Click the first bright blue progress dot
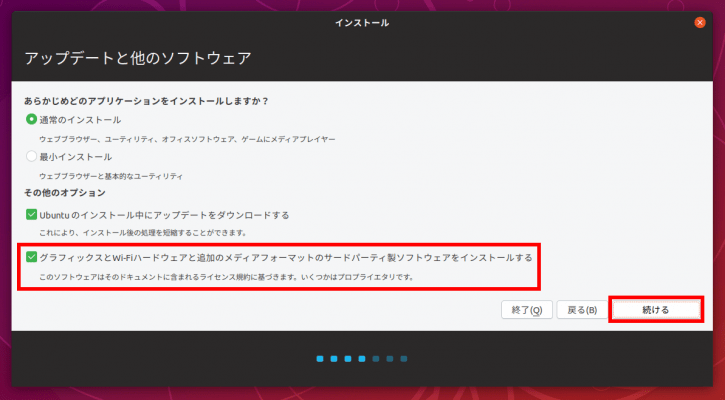 (x=320, y=359)
